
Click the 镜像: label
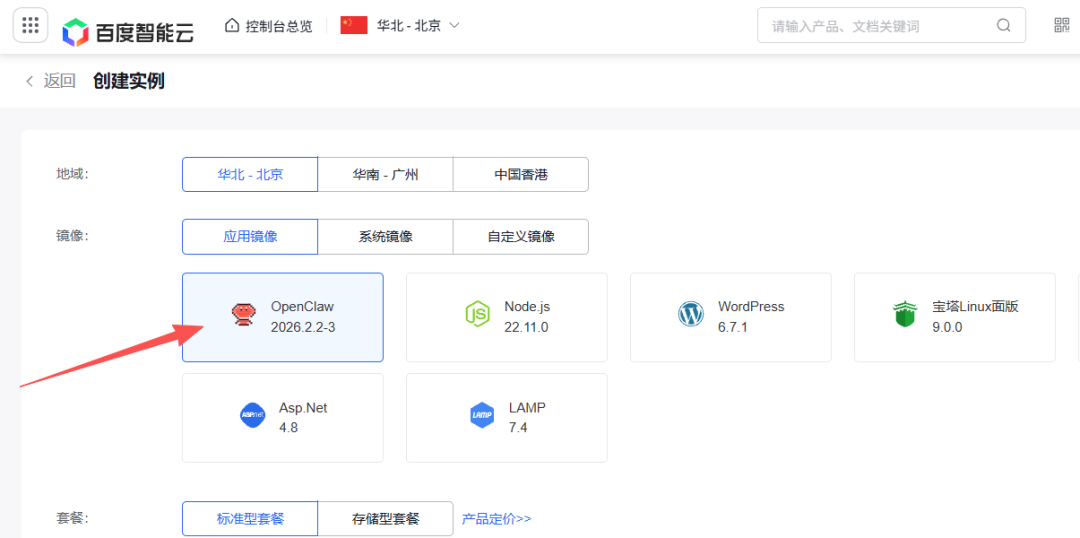click(72, 236)
